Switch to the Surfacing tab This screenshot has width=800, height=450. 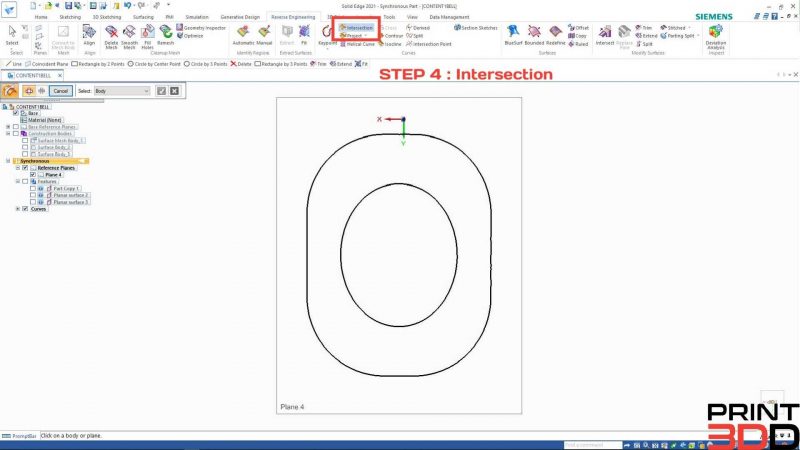[143, 17]
